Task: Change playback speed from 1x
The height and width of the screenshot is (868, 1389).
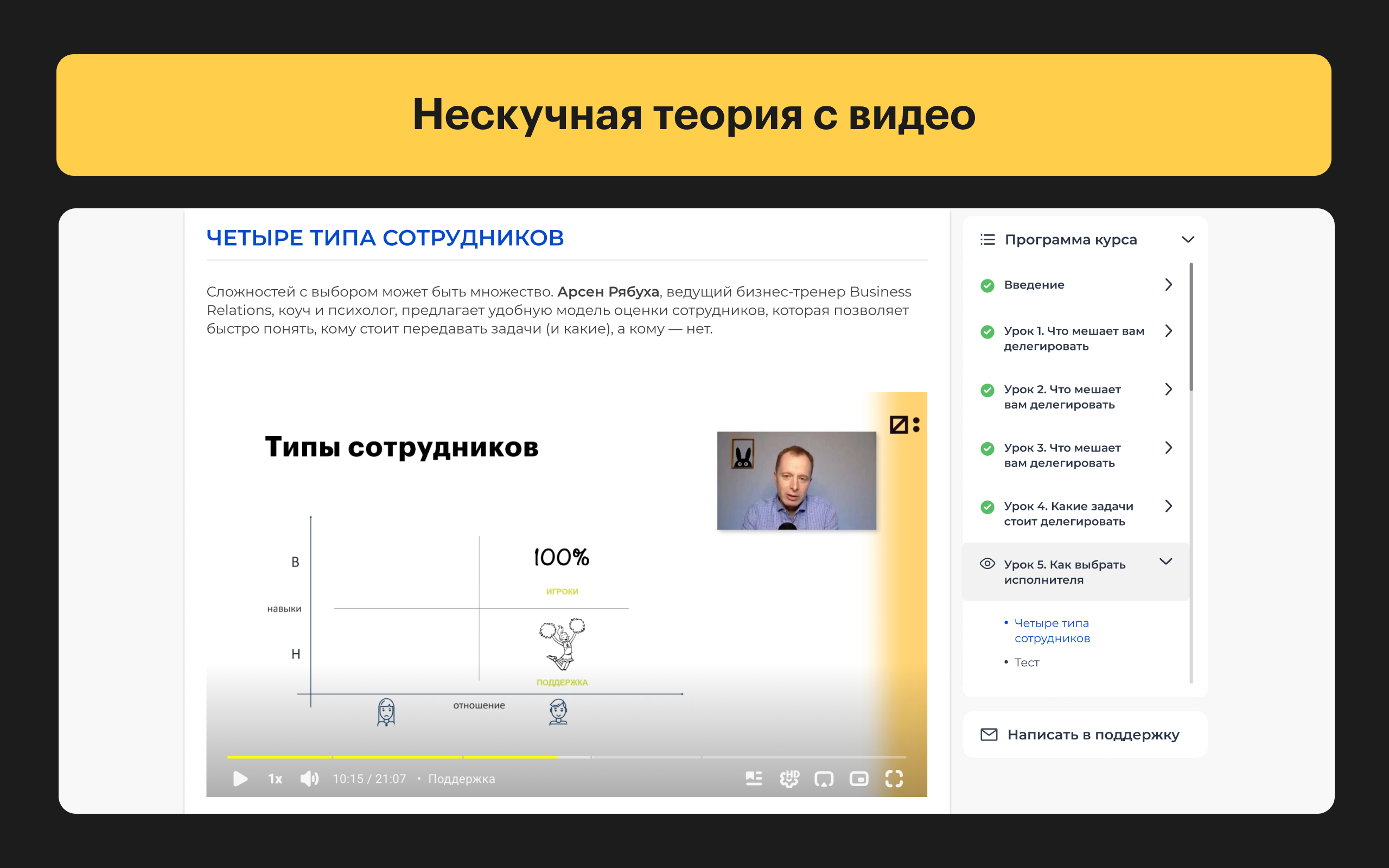Action: point(275,779)
